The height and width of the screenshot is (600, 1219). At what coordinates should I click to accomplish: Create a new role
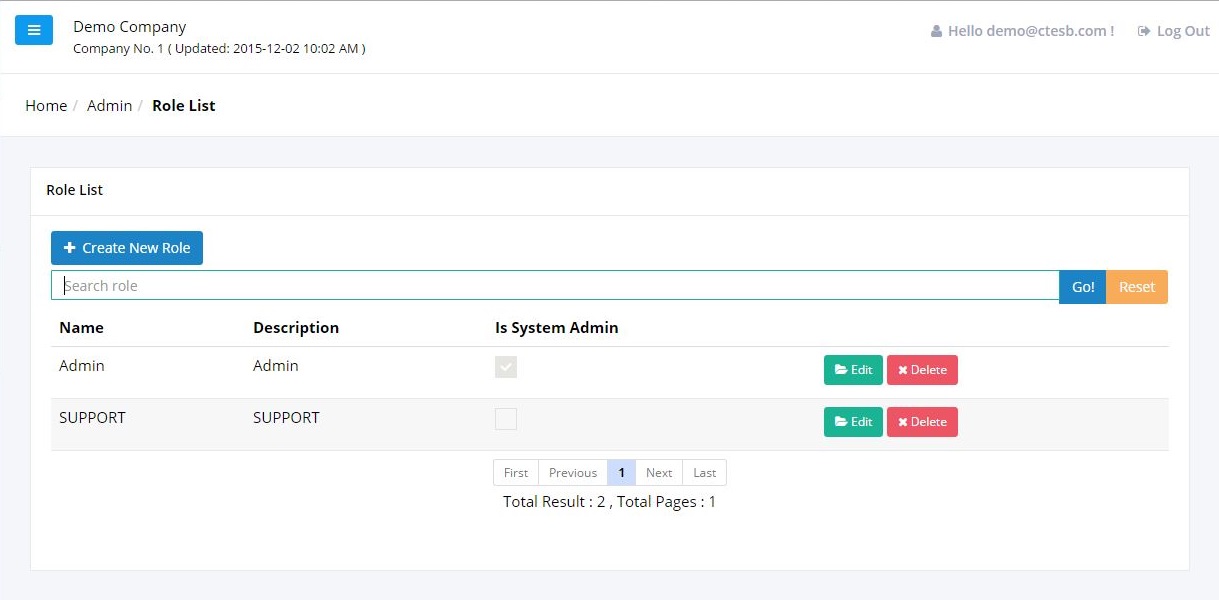tap(127, 248)
